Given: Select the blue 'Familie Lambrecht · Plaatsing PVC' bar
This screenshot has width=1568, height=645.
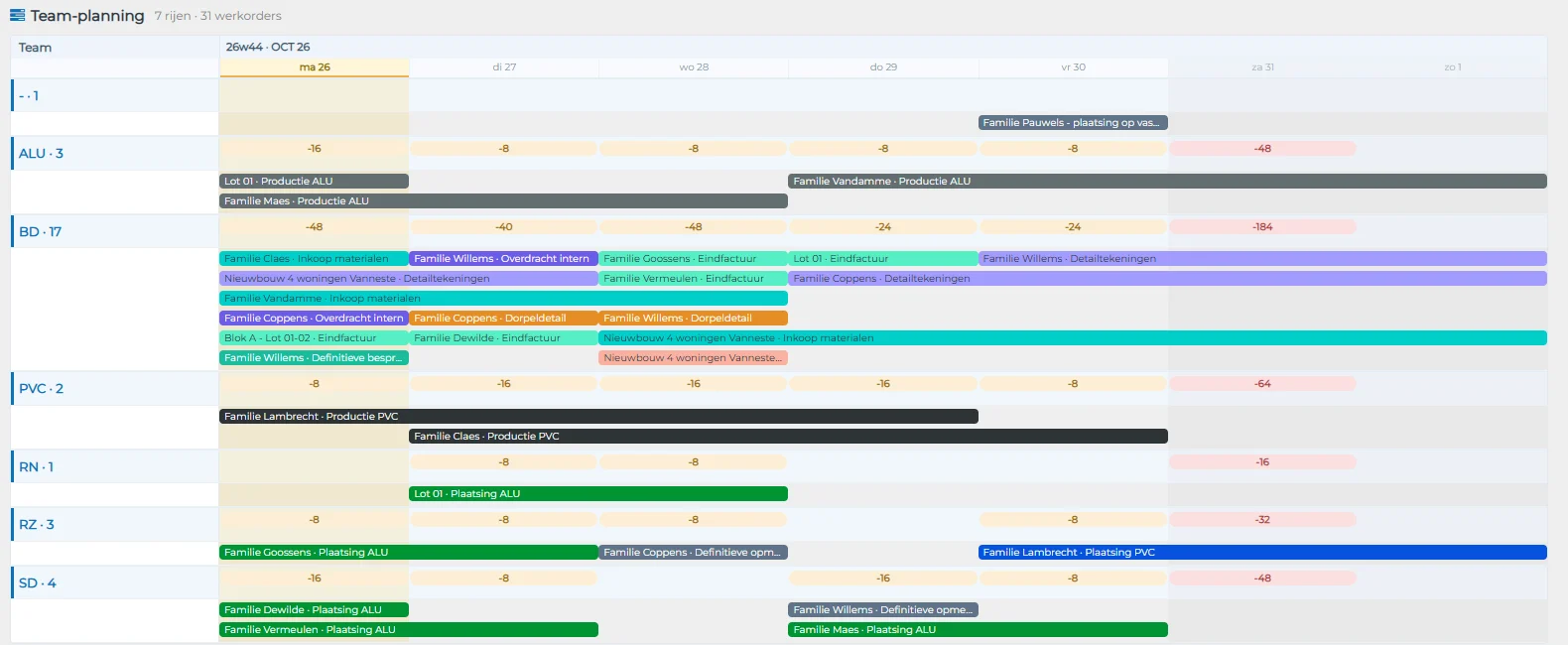Looking at the screenshot, I should (x=1262, y=553).
